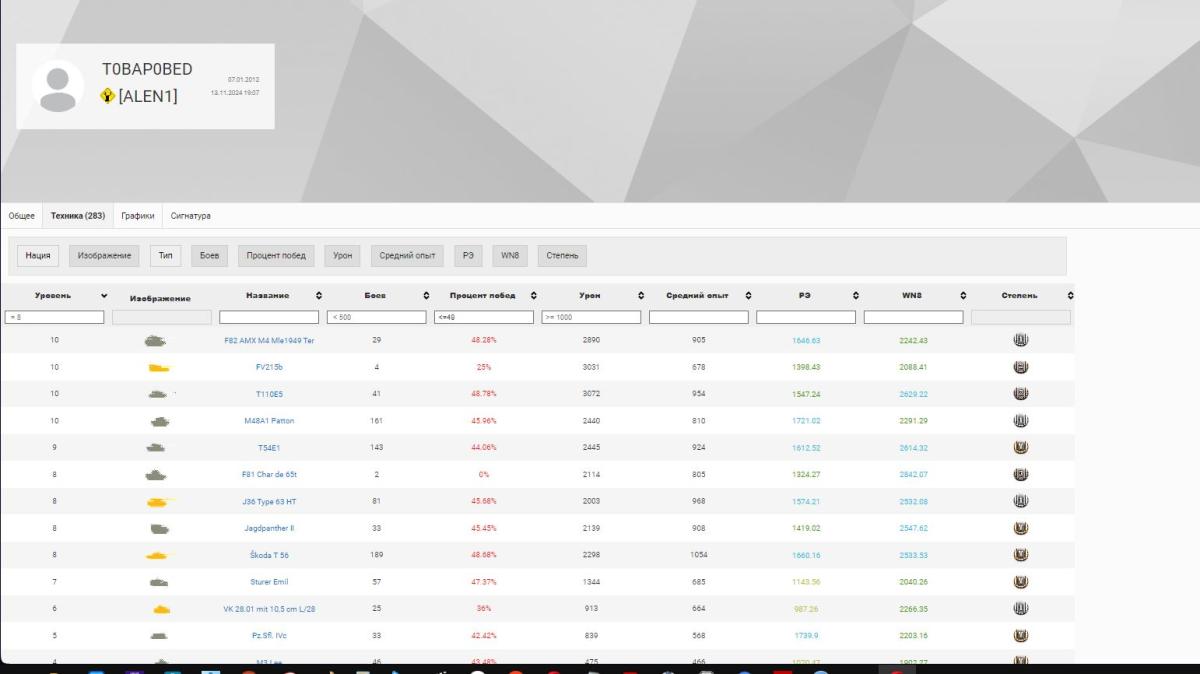
Task: Click the player avatar placeholder icon
Action: pos(58,86)
